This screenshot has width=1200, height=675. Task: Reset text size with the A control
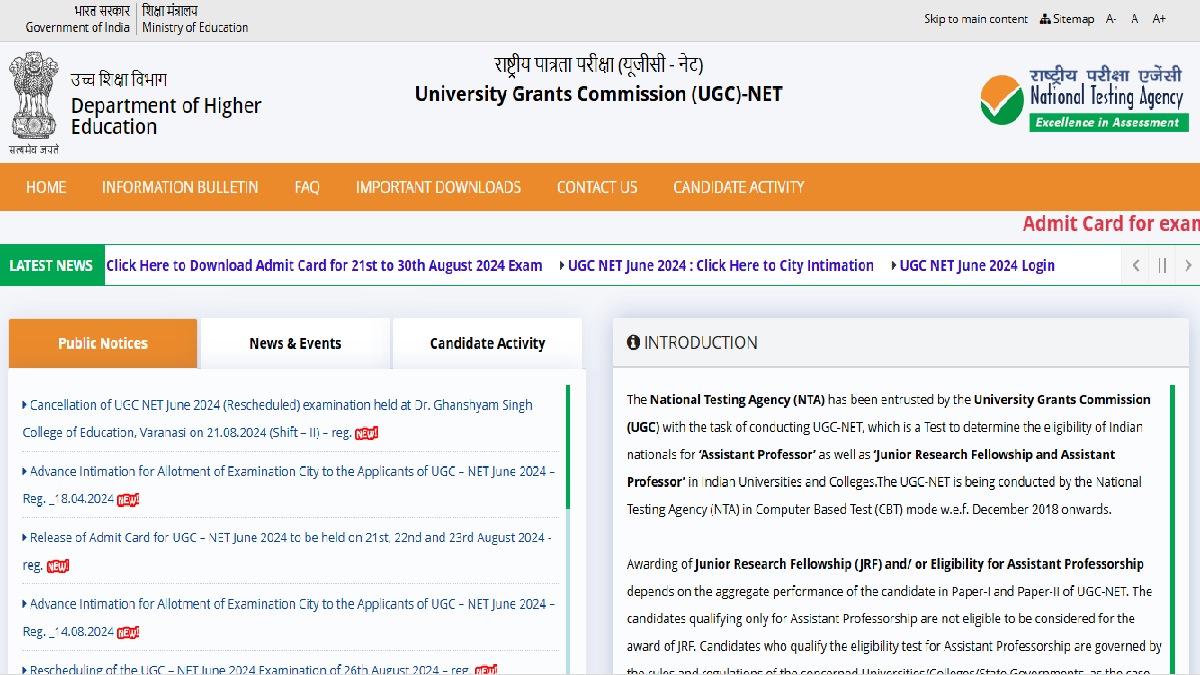tap(1135, 18)
